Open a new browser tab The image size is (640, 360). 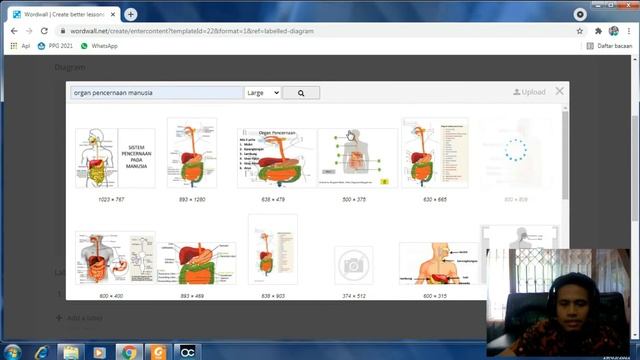(x=131, y=14)
